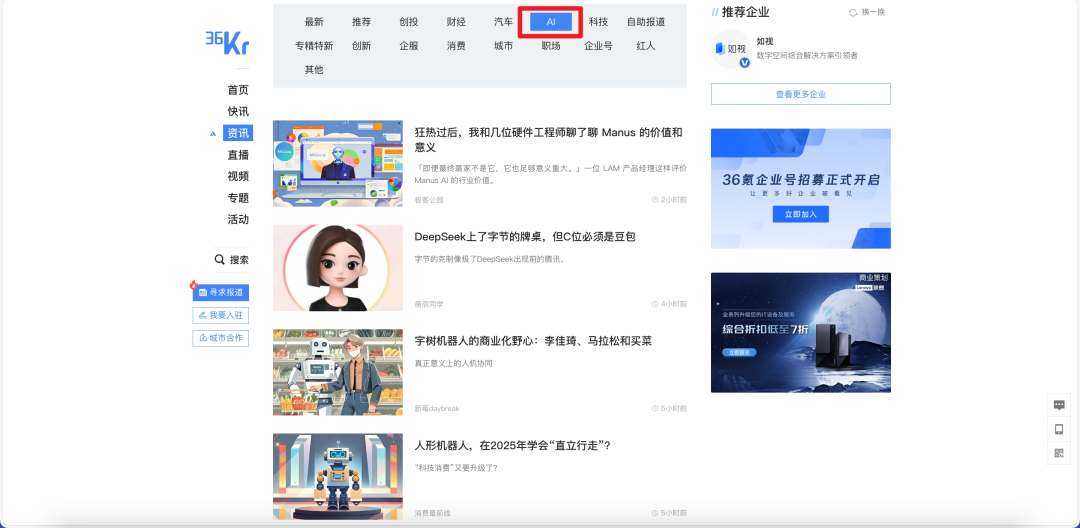Select the 消费 category tab

coord(456,46)
